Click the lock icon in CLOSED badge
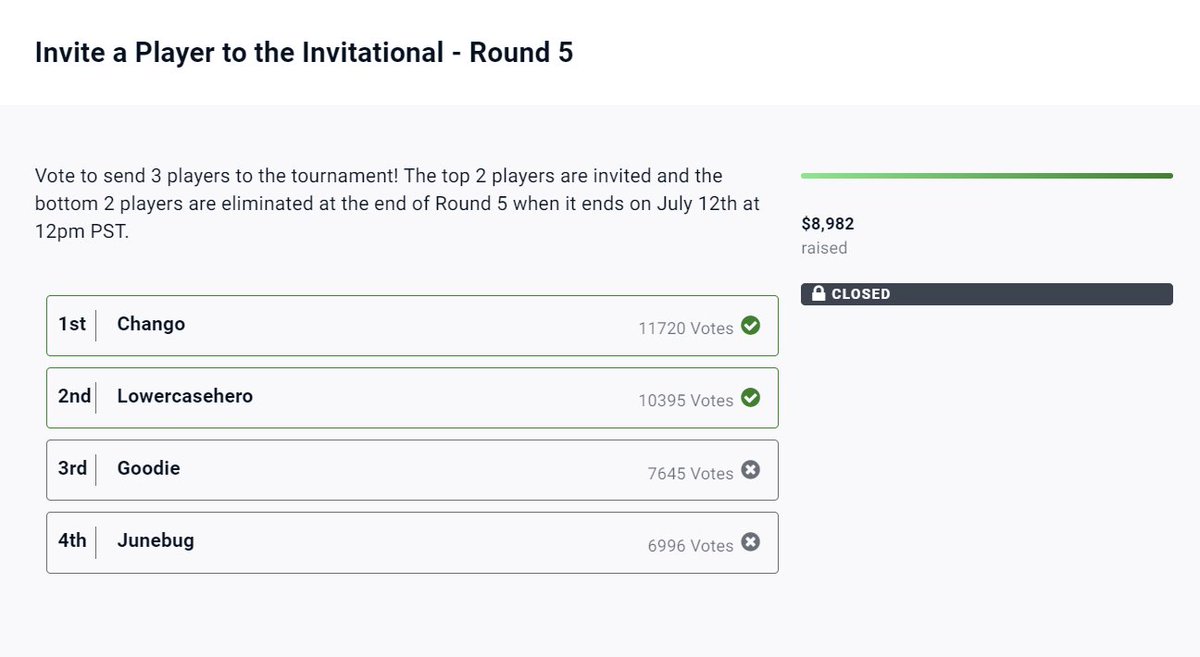1200x657 pixels. coord(819,294)
